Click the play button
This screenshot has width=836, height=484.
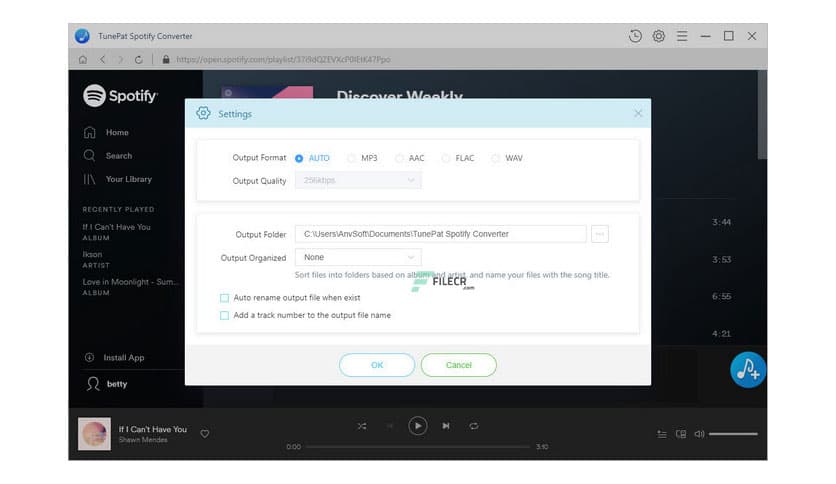click(417, 426)
